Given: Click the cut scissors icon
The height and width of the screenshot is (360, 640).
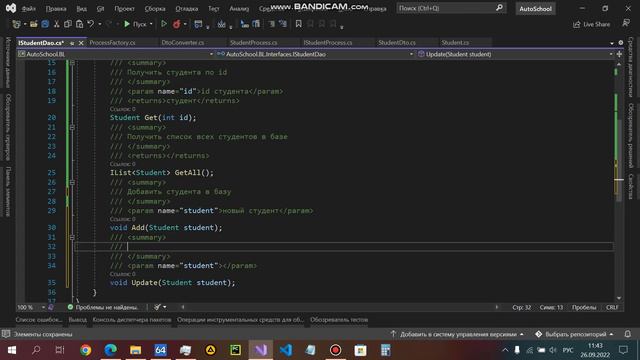Looking at the screenshot, I should (x=57, y=24).
